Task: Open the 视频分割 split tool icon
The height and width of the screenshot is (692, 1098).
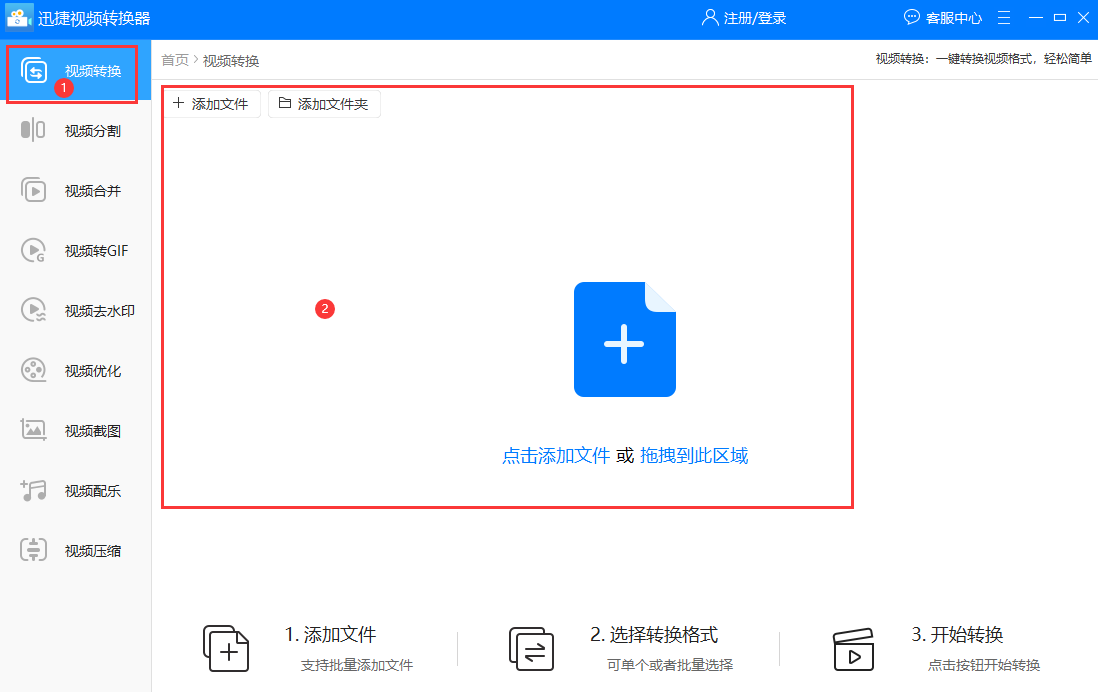Action: 33,130
